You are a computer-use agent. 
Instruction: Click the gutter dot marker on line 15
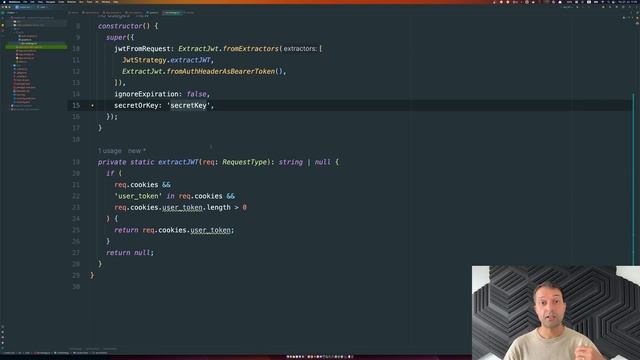(92, 105)
